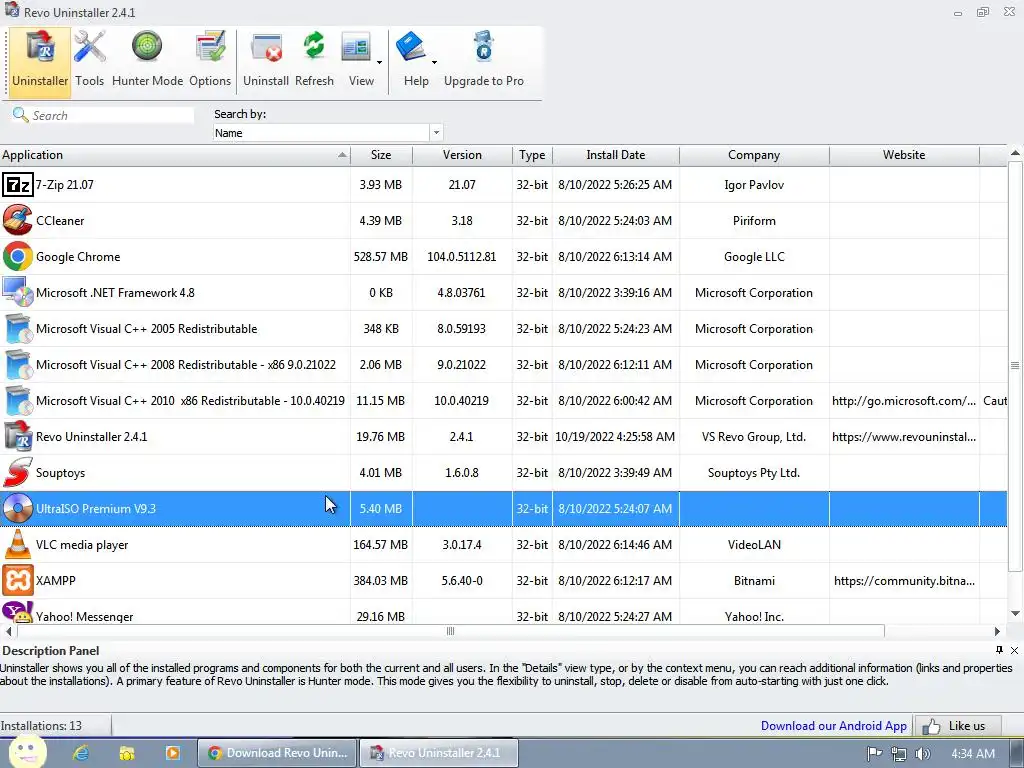Click the VideoLAN company cell
Viewport: 1024px width, 768px height.
[754, 545]
